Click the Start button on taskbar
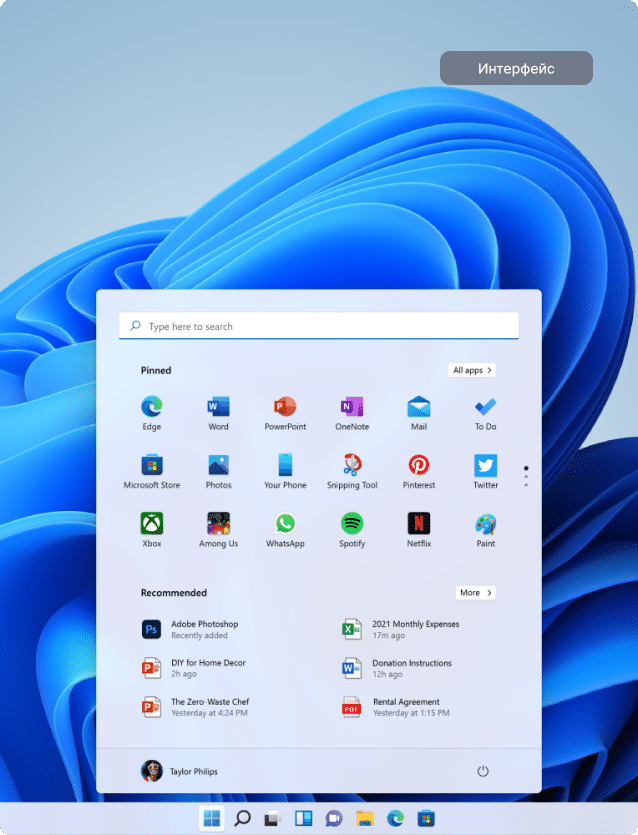This screenshot has height=835, width=638. click(211, 818)
